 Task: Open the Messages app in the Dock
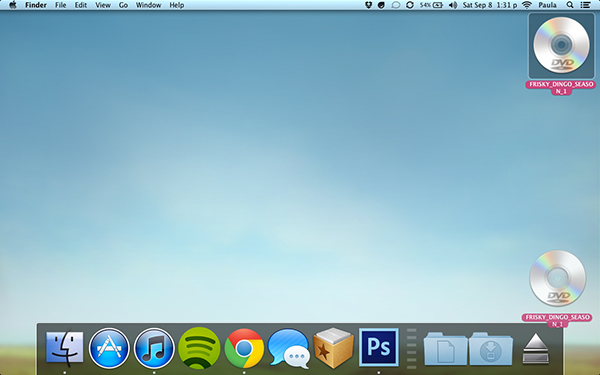(x=289, y=348)
